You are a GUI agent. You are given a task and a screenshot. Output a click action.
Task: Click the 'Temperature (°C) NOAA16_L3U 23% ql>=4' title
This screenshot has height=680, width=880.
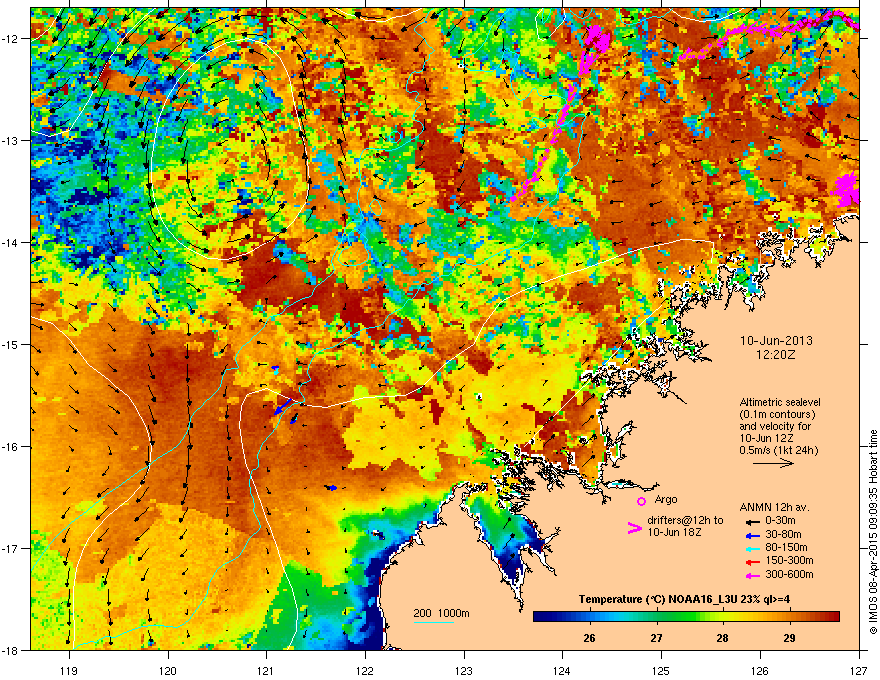tap(684, 599)
